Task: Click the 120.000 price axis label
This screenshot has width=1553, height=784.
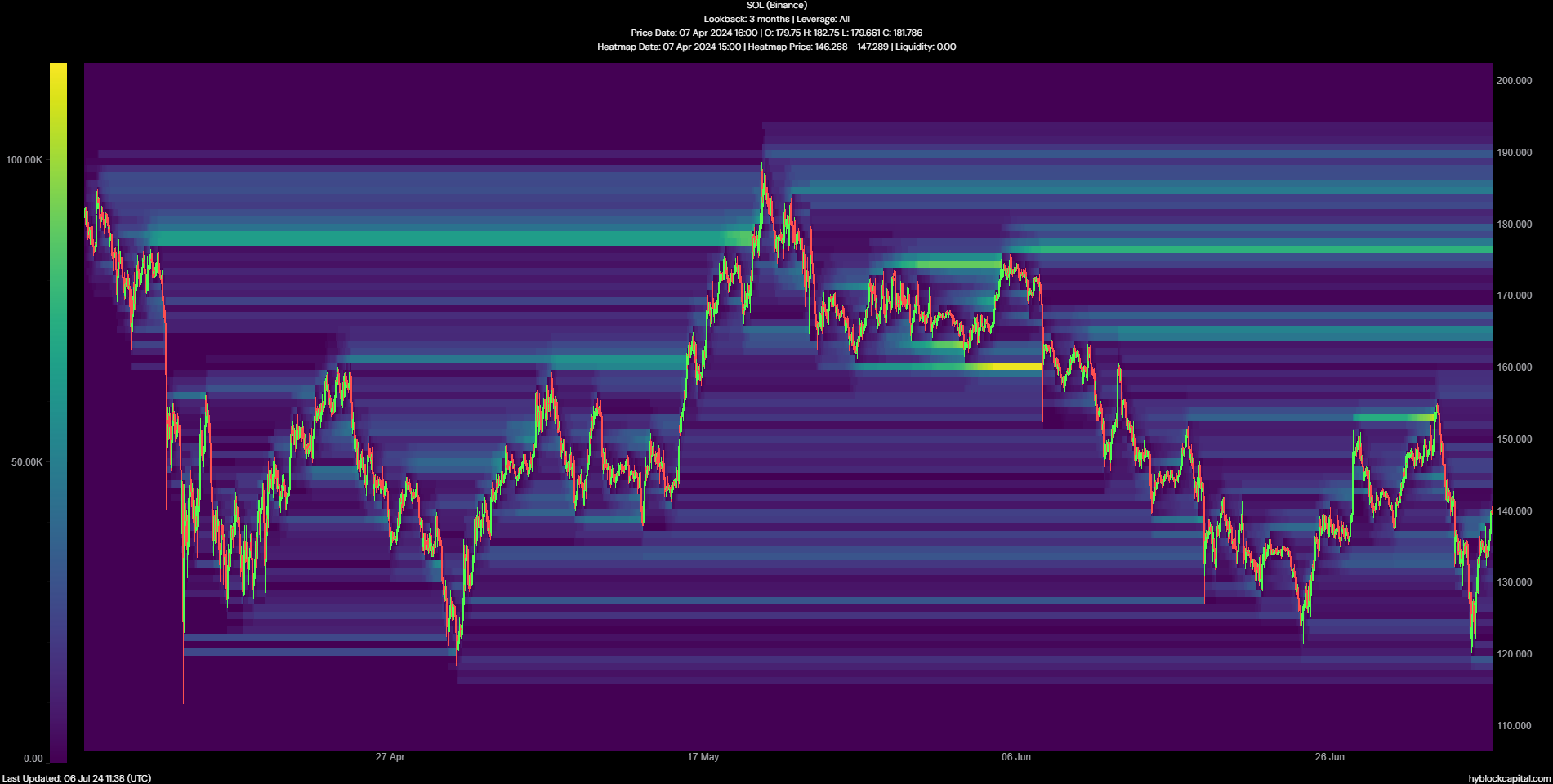Action: [1514, 654]
